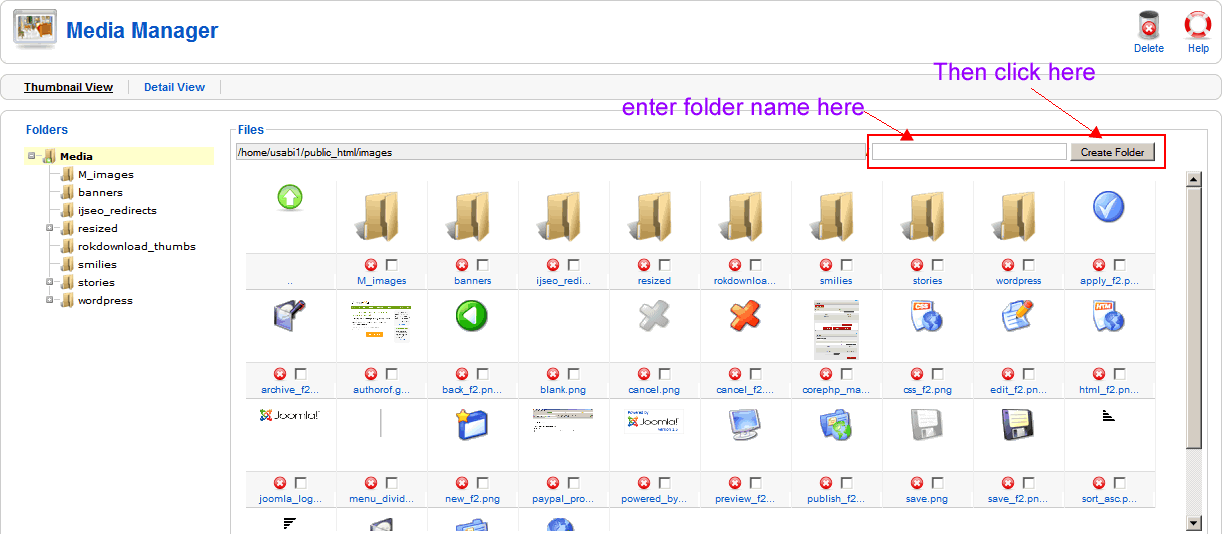Viewport: 1222px width, 534px height.
Task: Click the red delete icon under save.png
Action: click(x=917, y=483)
